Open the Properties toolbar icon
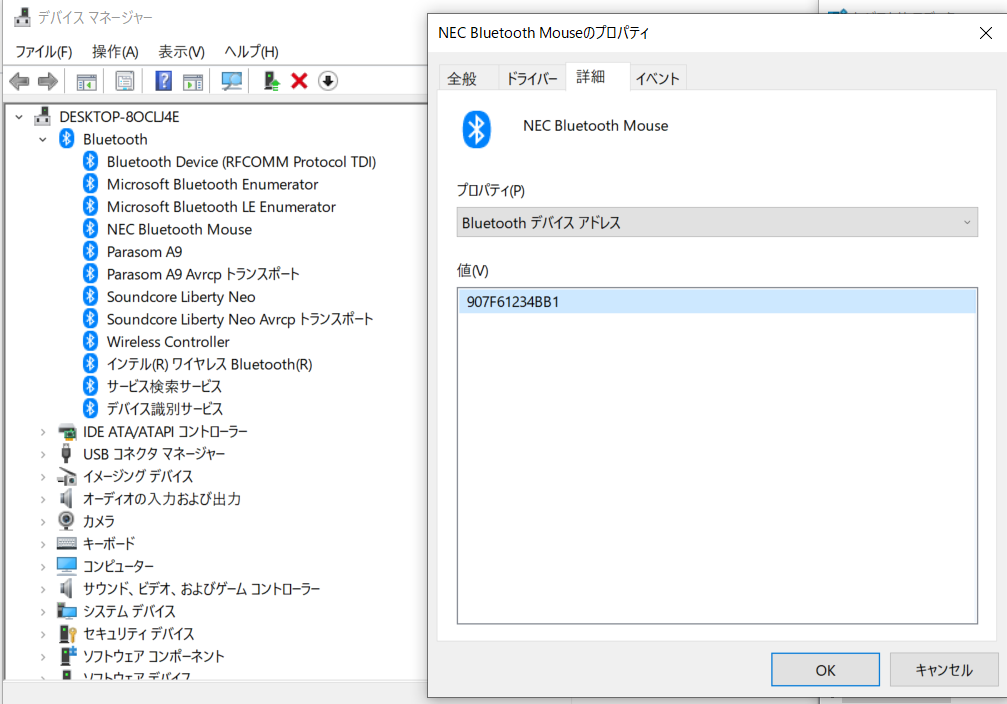The width and height of the screenshot is (1007, 704). tap(125, 81)
